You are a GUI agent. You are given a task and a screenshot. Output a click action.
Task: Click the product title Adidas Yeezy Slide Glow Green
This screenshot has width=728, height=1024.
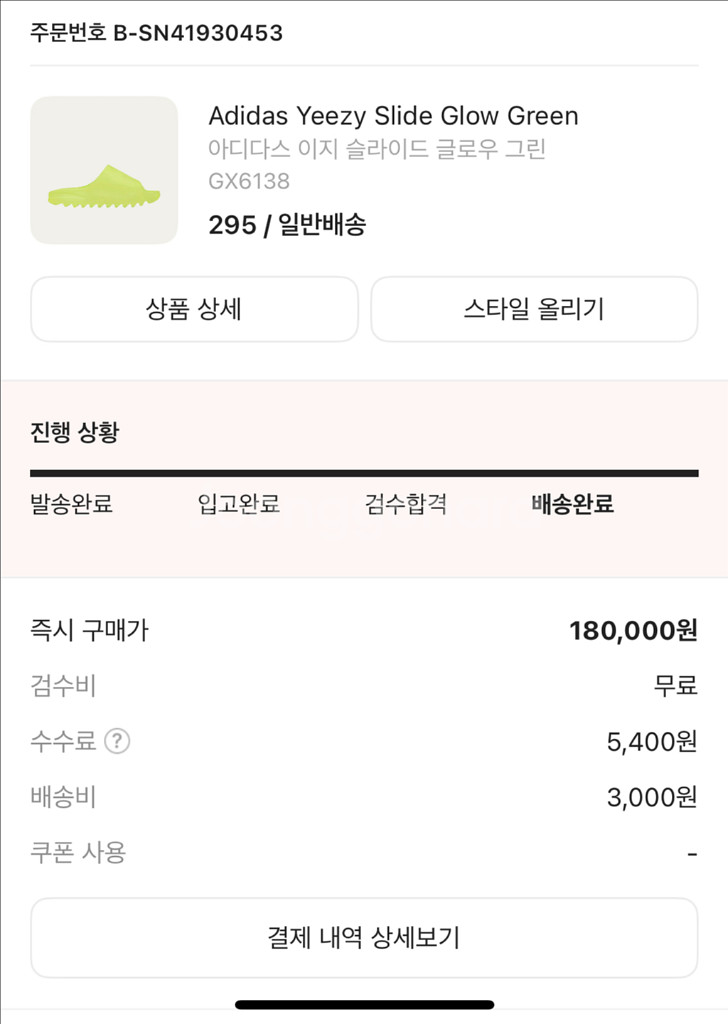(393, 116)
